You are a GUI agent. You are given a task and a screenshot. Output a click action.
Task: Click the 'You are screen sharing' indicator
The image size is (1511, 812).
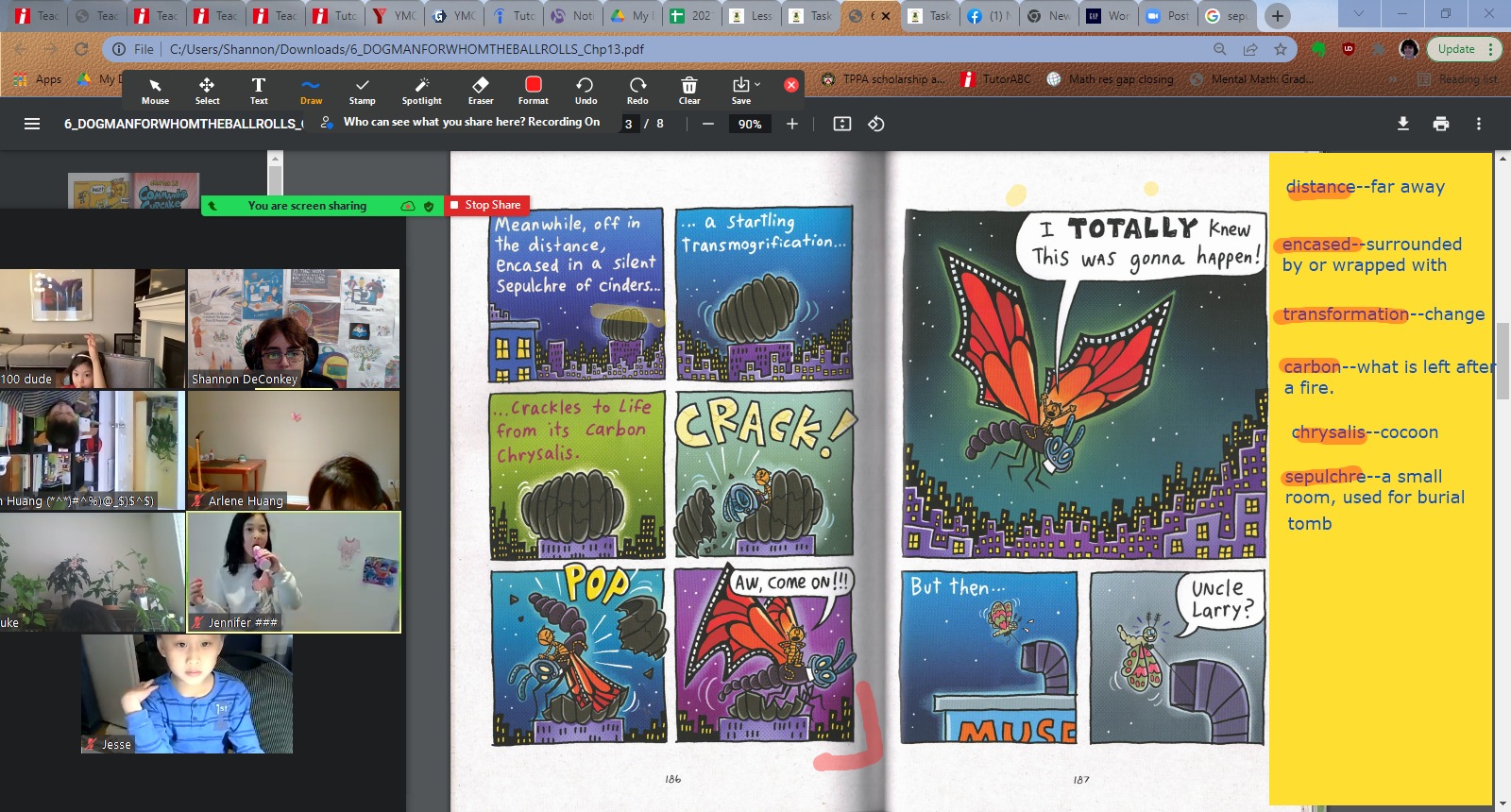[x=307, y=206]
